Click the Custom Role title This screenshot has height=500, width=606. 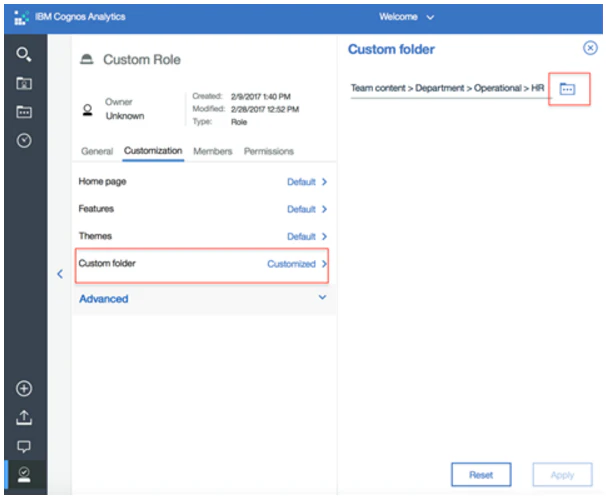click(x=142, y=60)
